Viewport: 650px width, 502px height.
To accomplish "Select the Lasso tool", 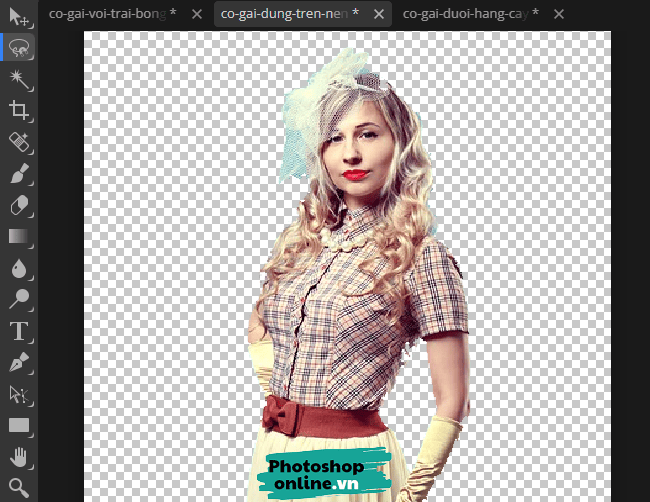I will [x=19, y=47].
